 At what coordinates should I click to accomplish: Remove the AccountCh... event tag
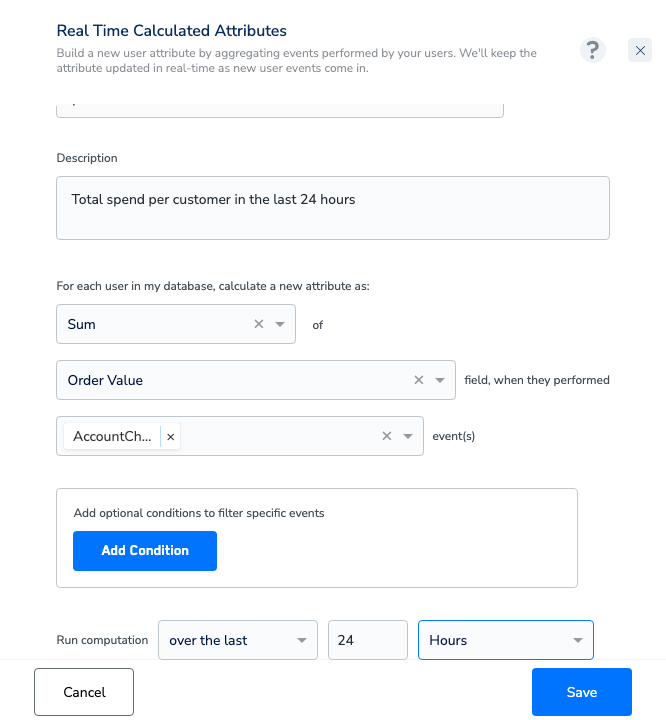click(x=170, y=437)
